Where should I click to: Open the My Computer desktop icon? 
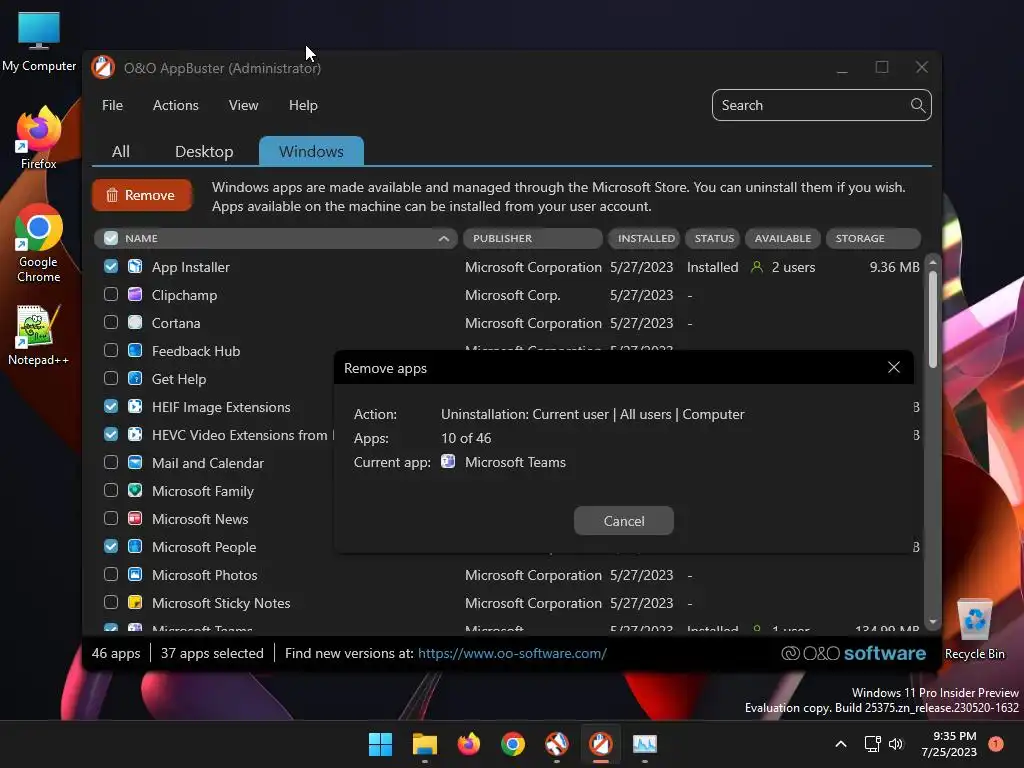39,40
